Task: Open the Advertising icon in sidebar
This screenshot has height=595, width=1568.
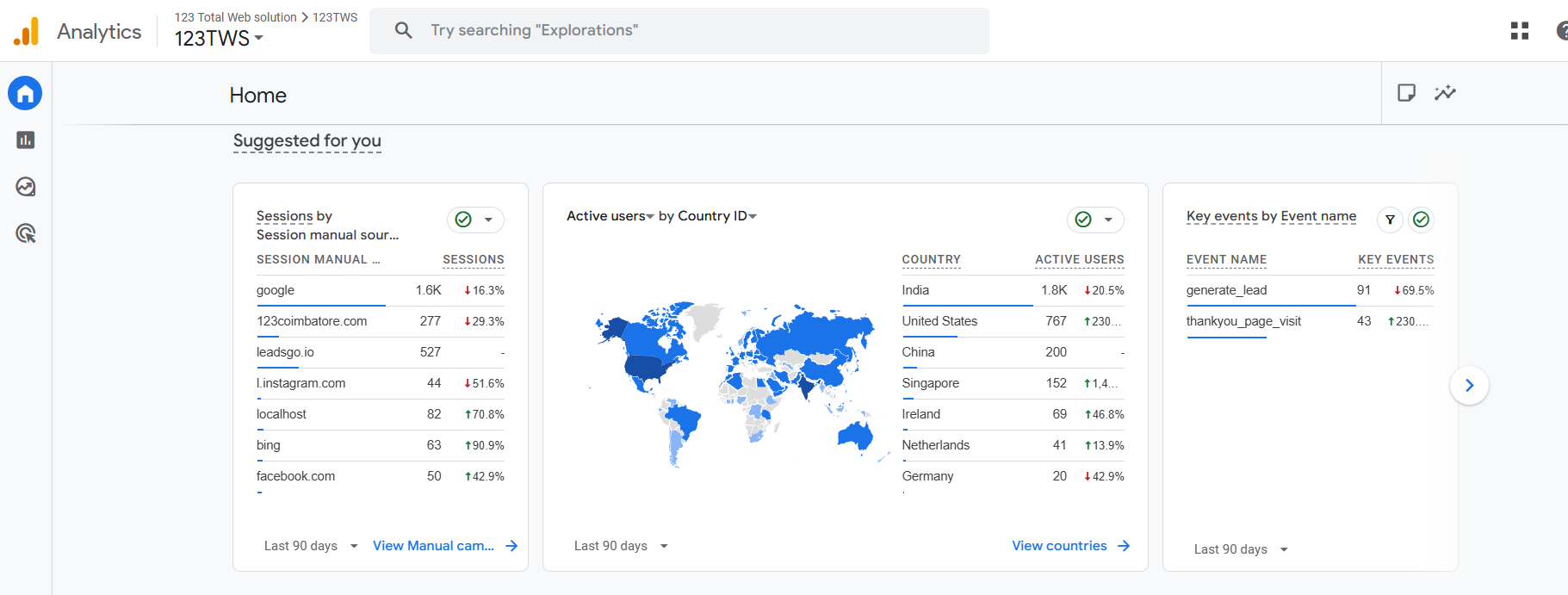Action: point(25,233)
